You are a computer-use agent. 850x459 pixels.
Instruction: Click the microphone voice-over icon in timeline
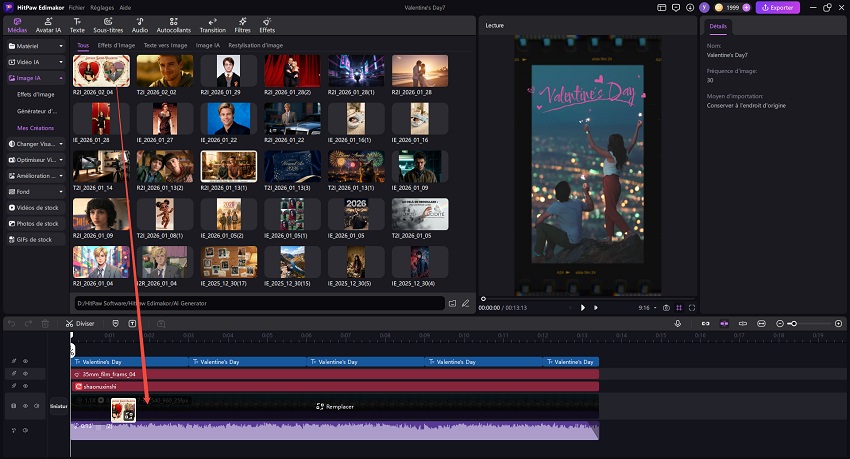(x=678, y=323)
